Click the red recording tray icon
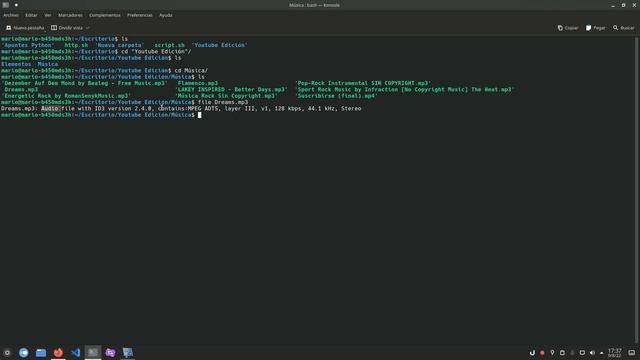Viewport: 640px width, 360px height. click(x=542, y=353)
